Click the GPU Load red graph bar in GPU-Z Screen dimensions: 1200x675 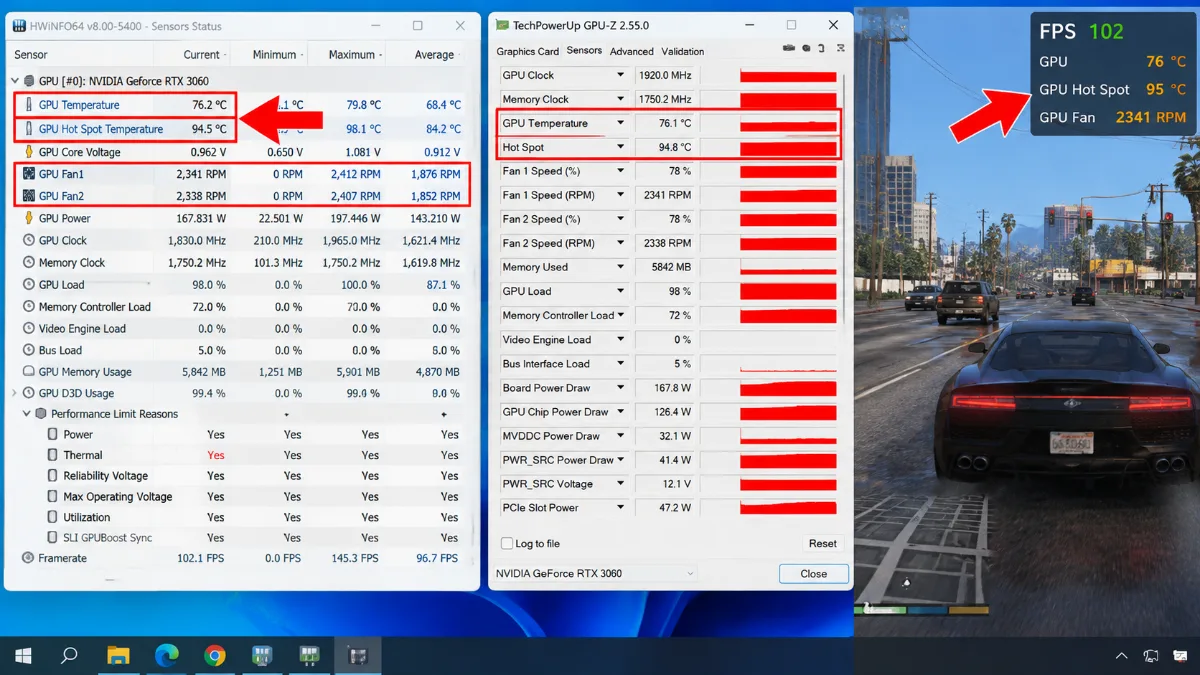(x=788, y=292)
